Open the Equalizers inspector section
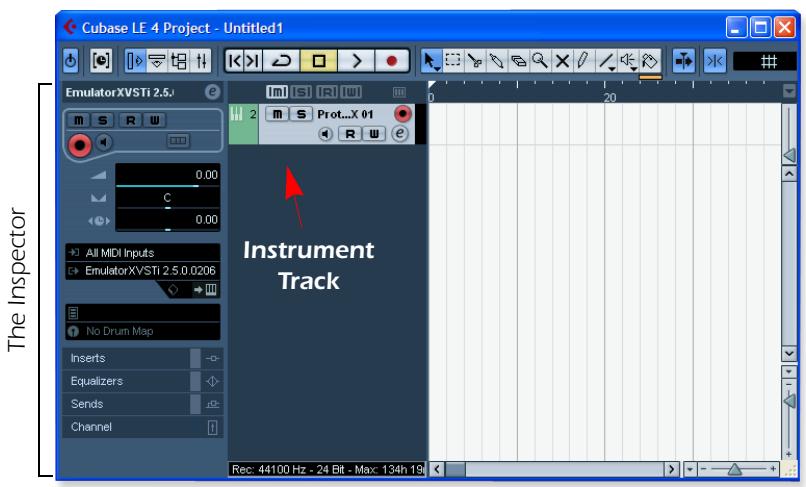Screen dimensions: 806x487 point(125,380)
